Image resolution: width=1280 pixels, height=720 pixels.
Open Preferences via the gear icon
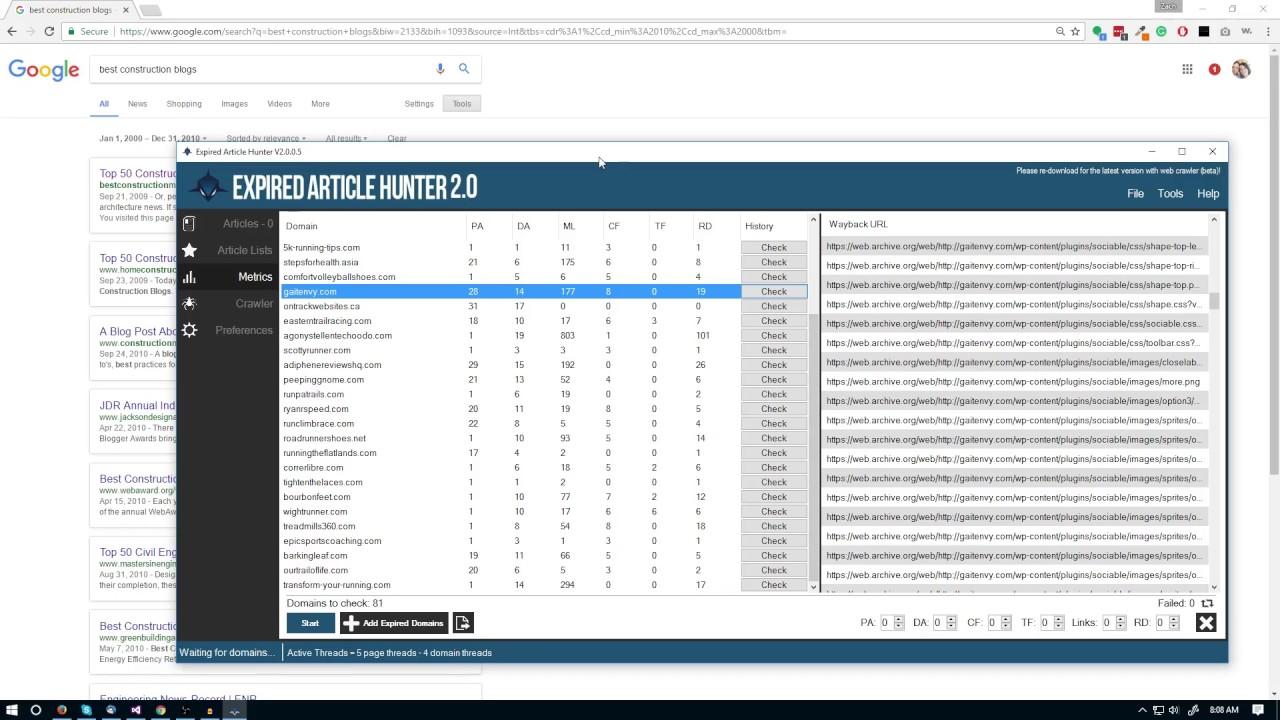(x=189, y=330)
